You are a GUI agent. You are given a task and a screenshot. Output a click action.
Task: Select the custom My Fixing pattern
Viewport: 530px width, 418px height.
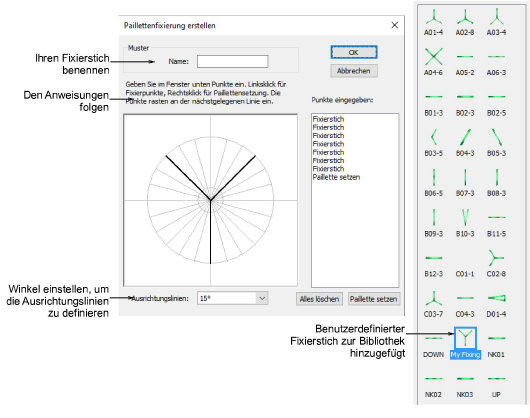pos(465,343)
